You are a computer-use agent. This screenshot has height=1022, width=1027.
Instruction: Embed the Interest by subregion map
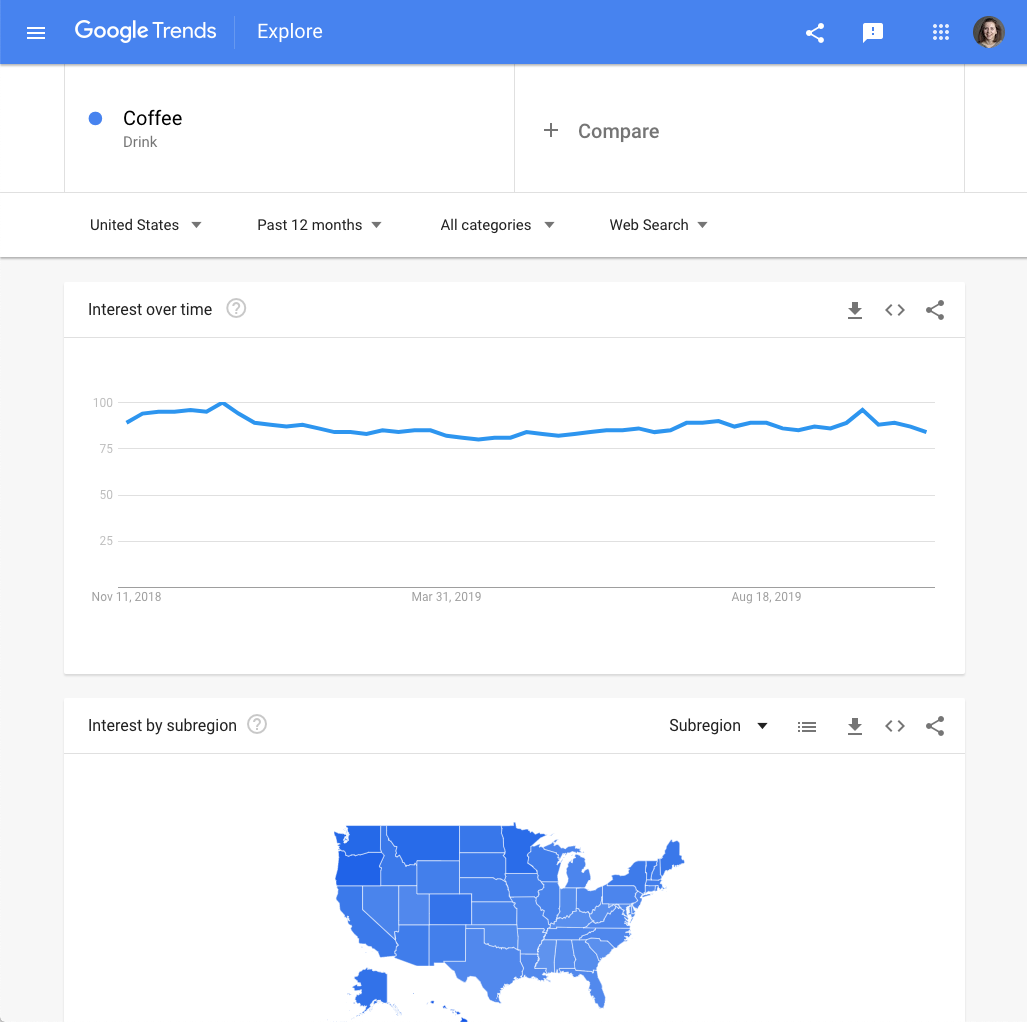pyautogui.click(x=895, y=726)
